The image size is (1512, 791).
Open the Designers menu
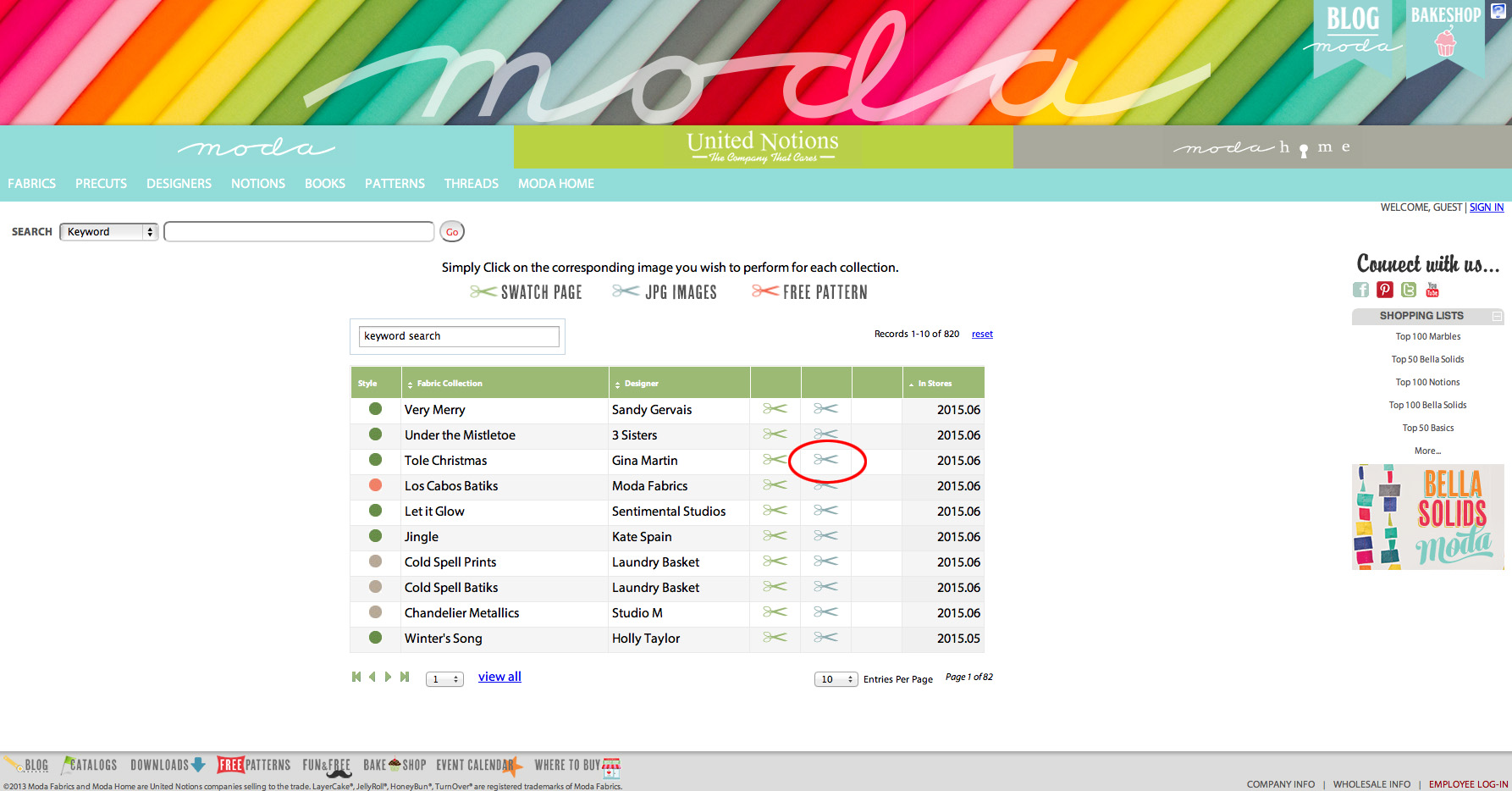(x=179, y=184)
